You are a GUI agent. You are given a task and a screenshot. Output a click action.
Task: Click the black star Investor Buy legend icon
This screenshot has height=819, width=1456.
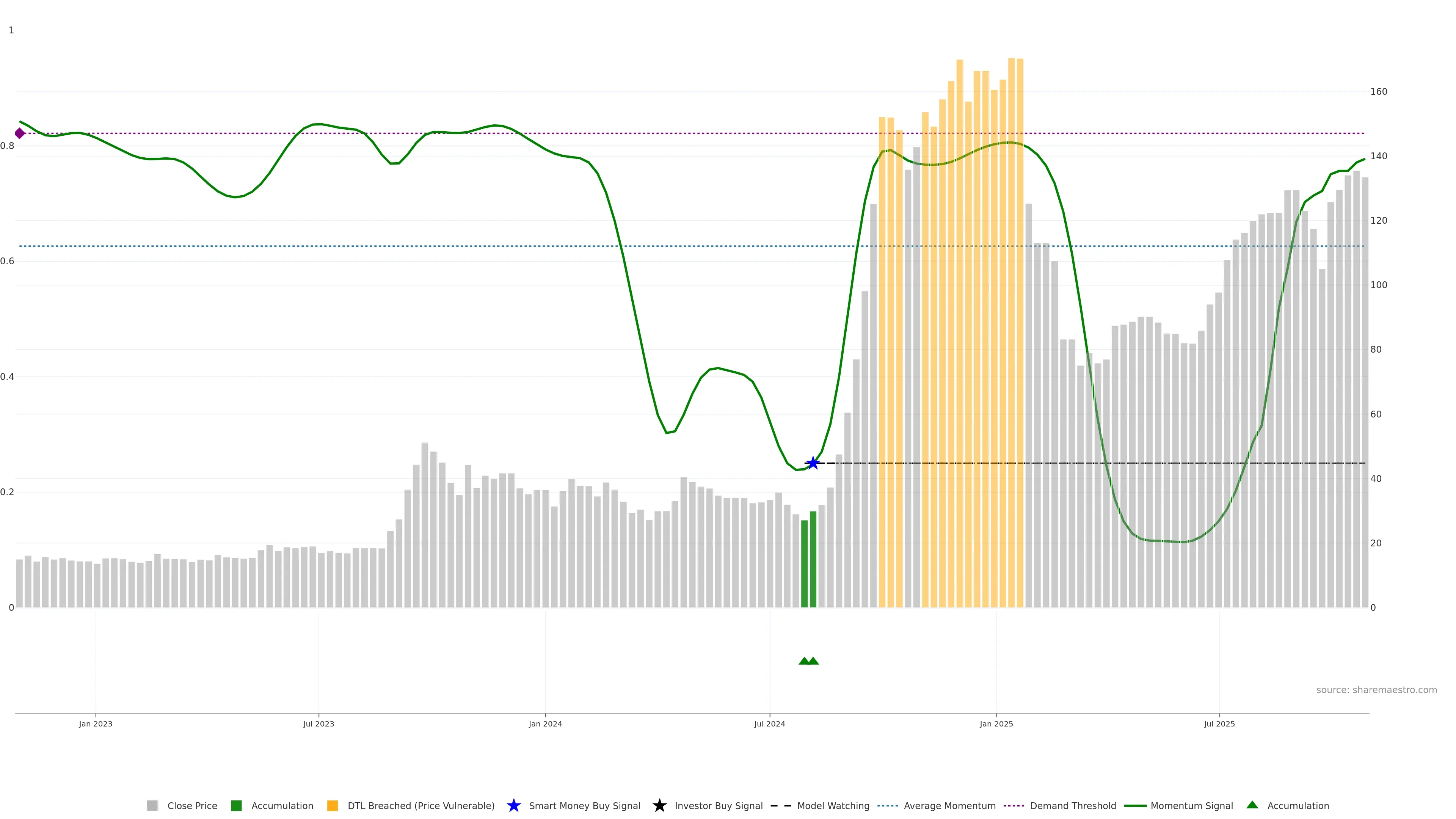(659, 805)
